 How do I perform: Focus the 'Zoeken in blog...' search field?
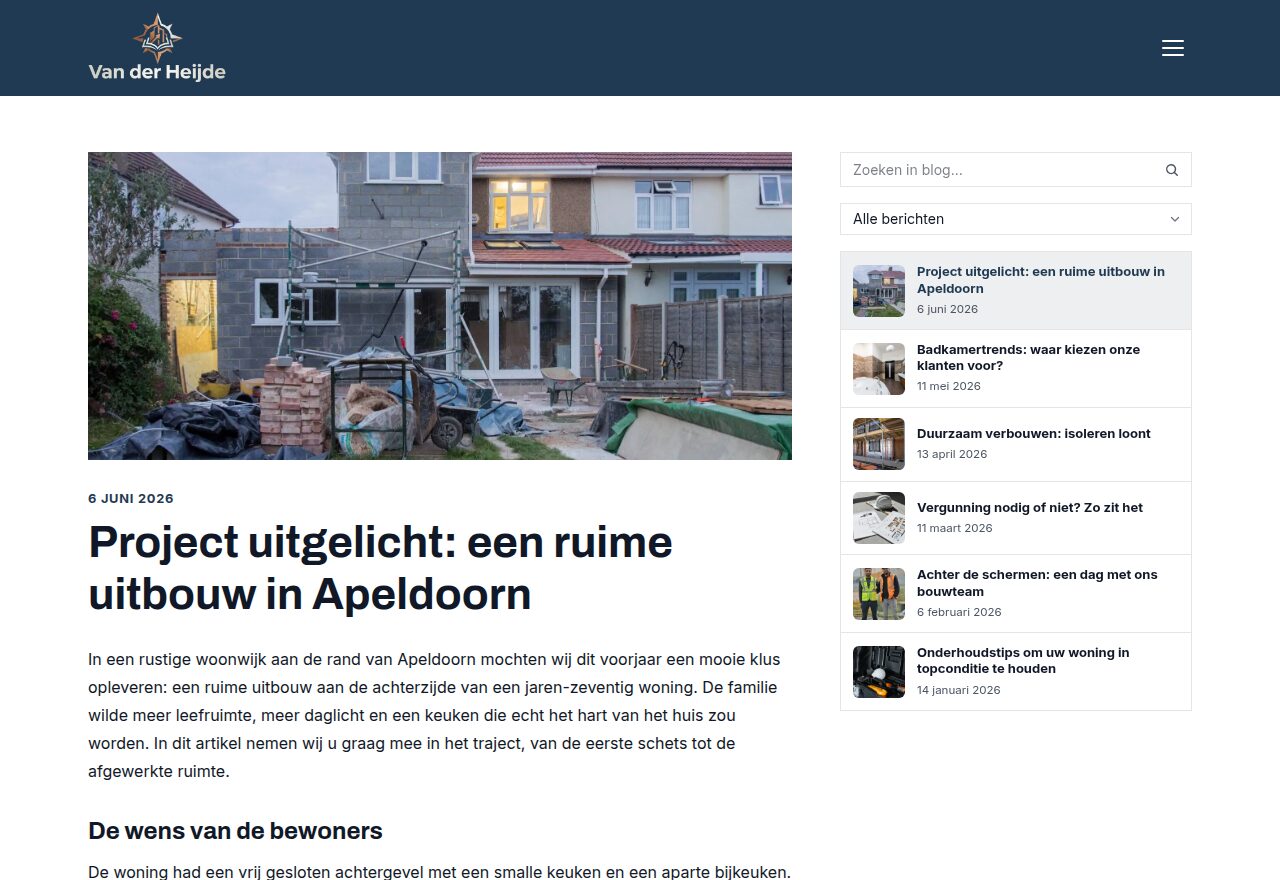pos(1015,170)
